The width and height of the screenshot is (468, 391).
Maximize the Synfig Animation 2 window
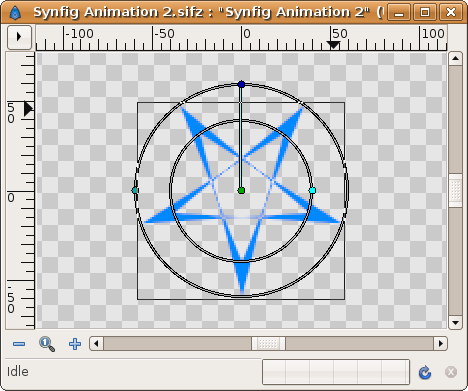425,13
